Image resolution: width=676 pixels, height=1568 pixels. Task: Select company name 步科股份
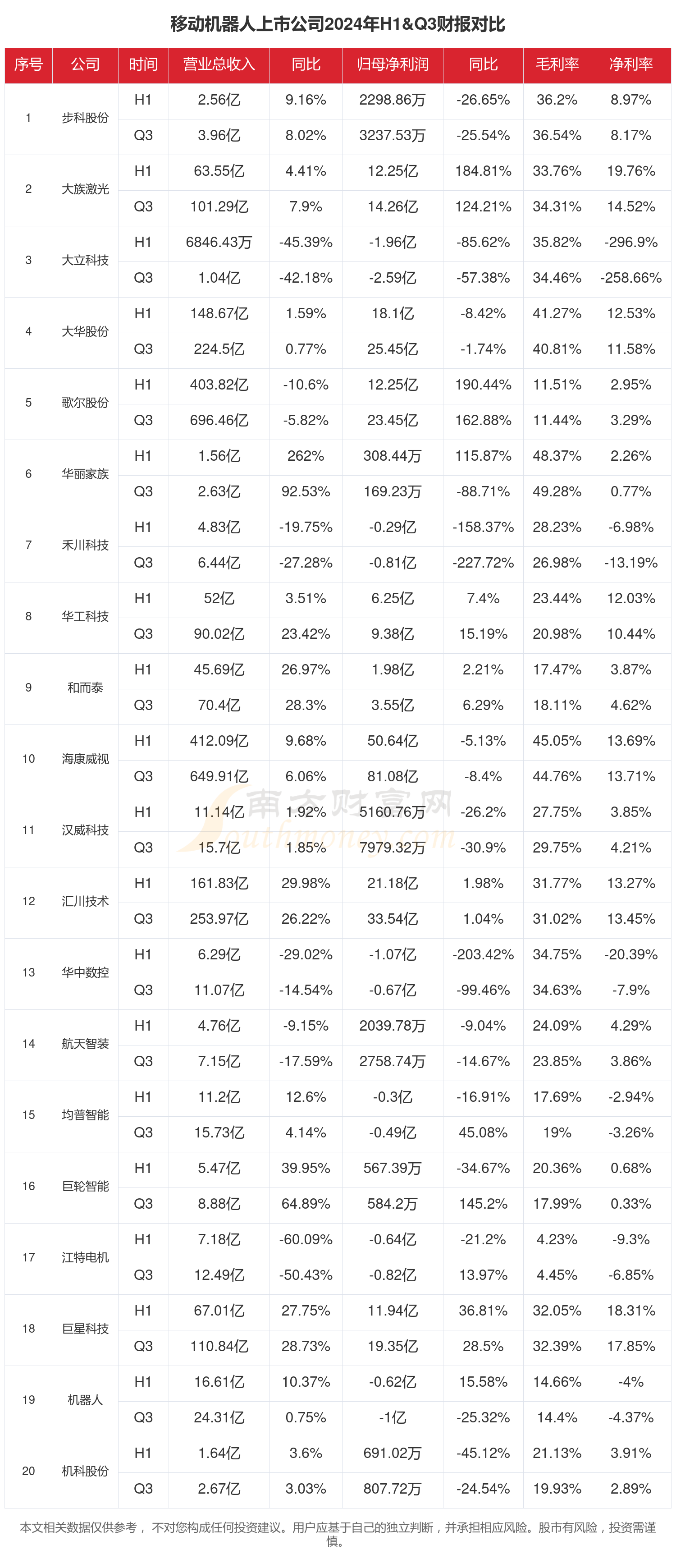(85, 118)
